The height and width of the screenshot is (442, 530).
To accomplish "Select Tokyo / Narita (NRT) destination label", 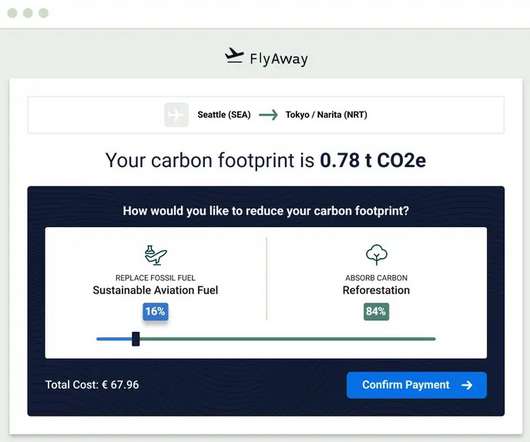I will pos(326,115).
